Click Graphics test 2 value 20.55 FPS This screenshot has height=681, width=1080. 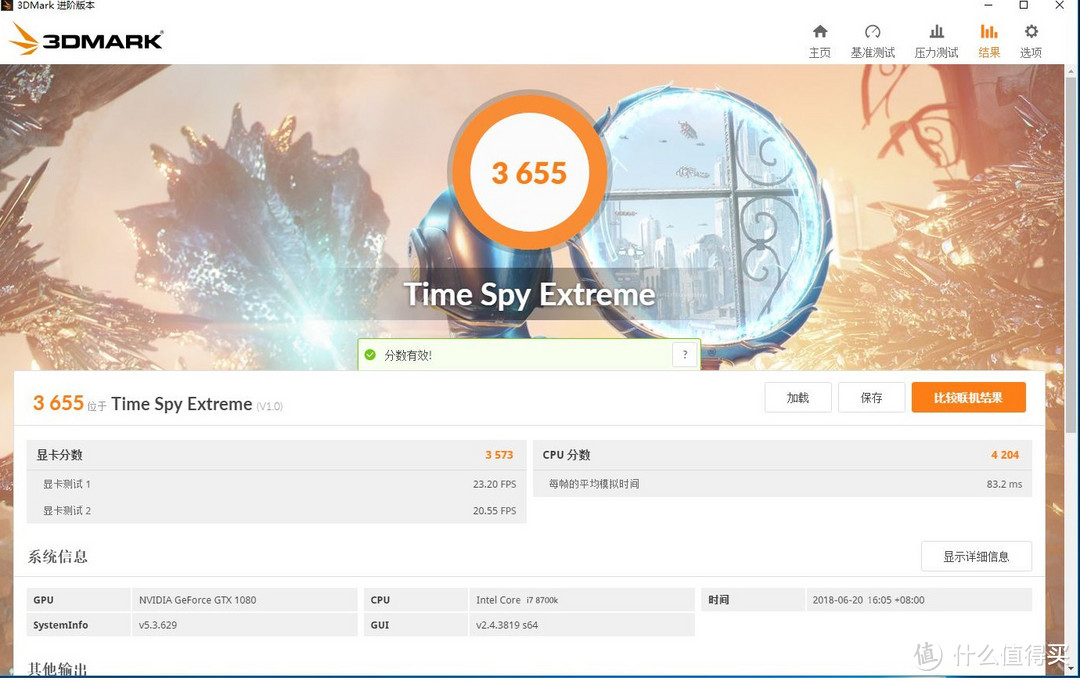coord(495,510)
